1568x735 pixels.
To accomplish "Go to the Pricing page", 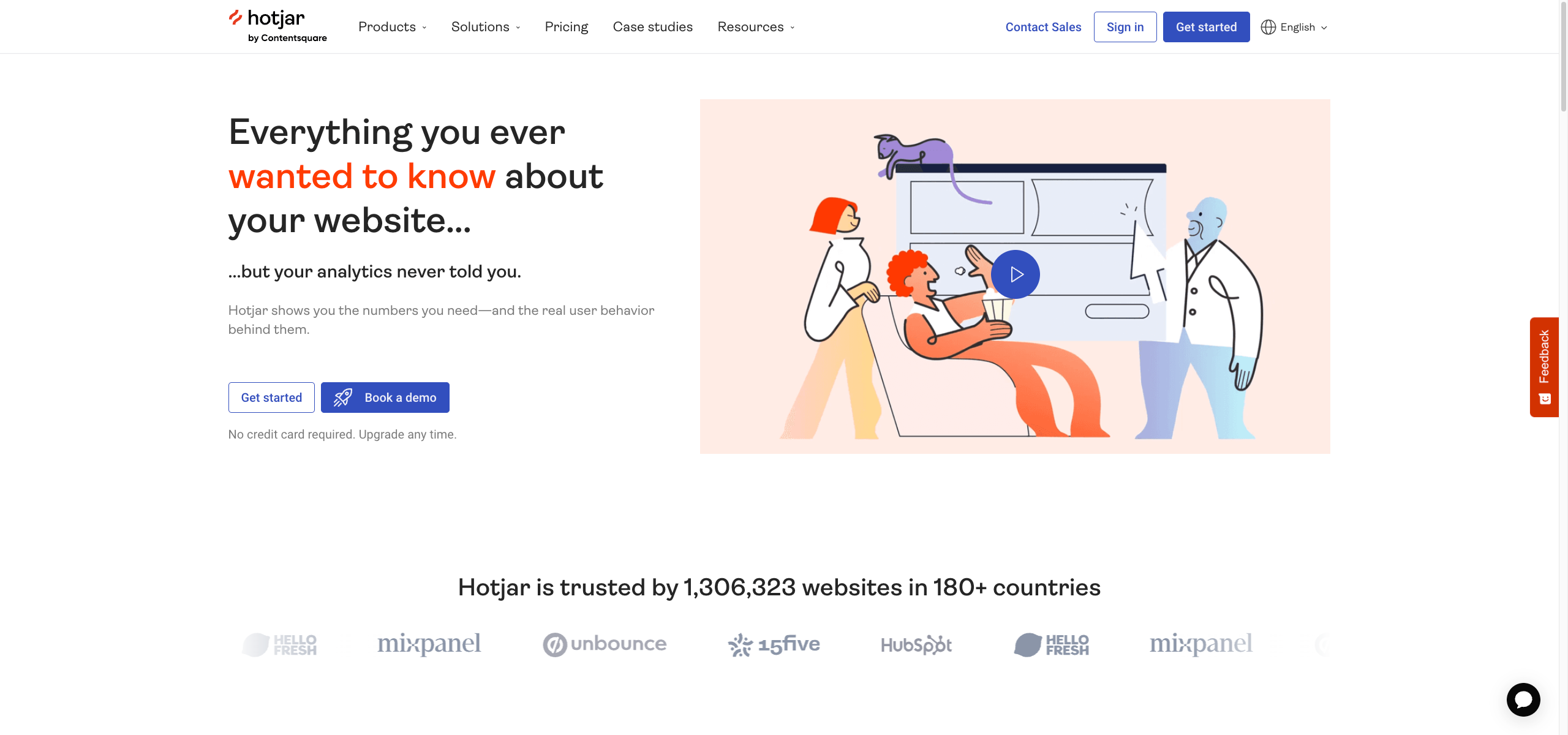I will point(567,27).
